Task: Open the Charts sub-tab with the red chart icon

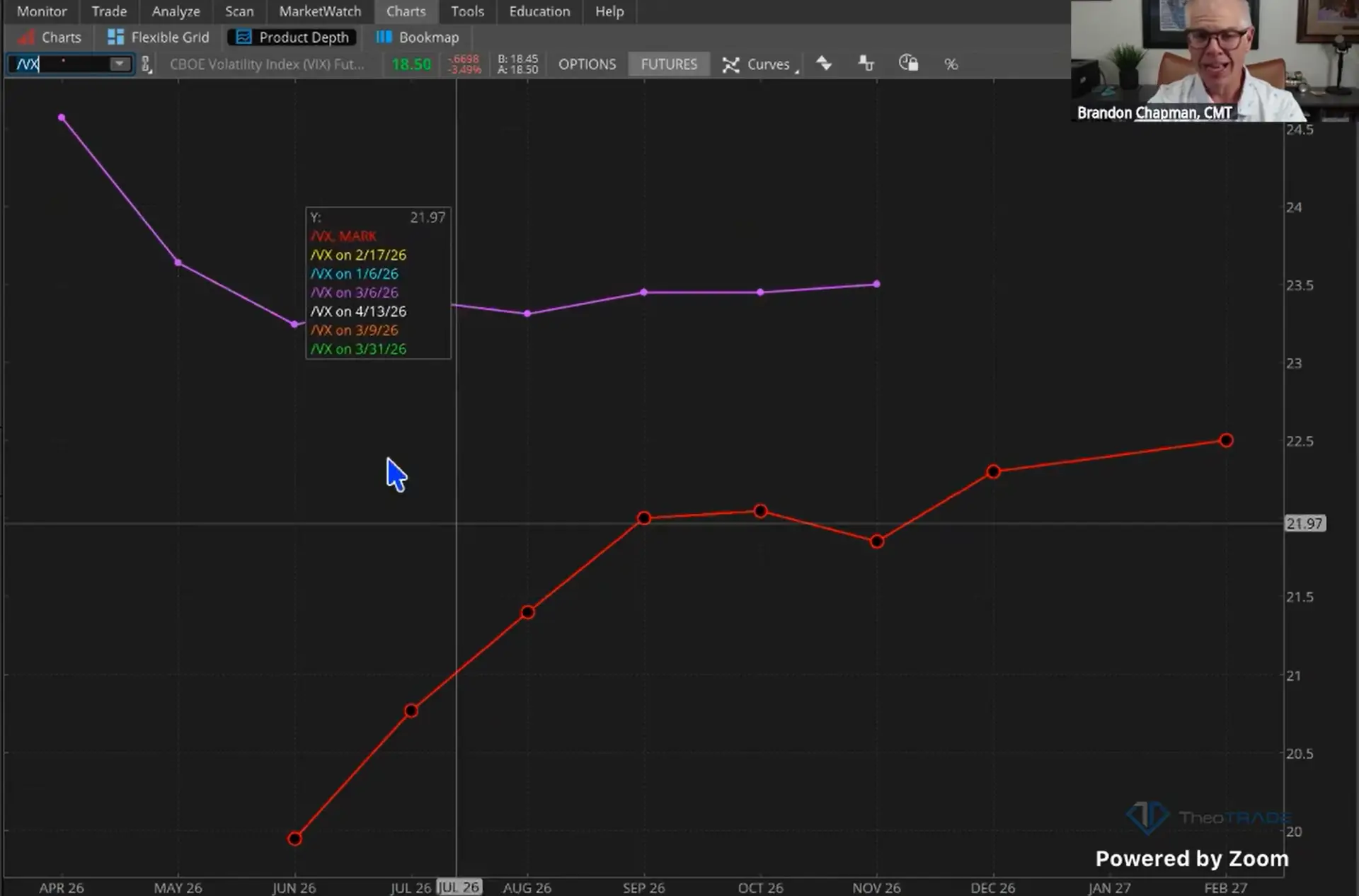Action: (x=50, y=38)
